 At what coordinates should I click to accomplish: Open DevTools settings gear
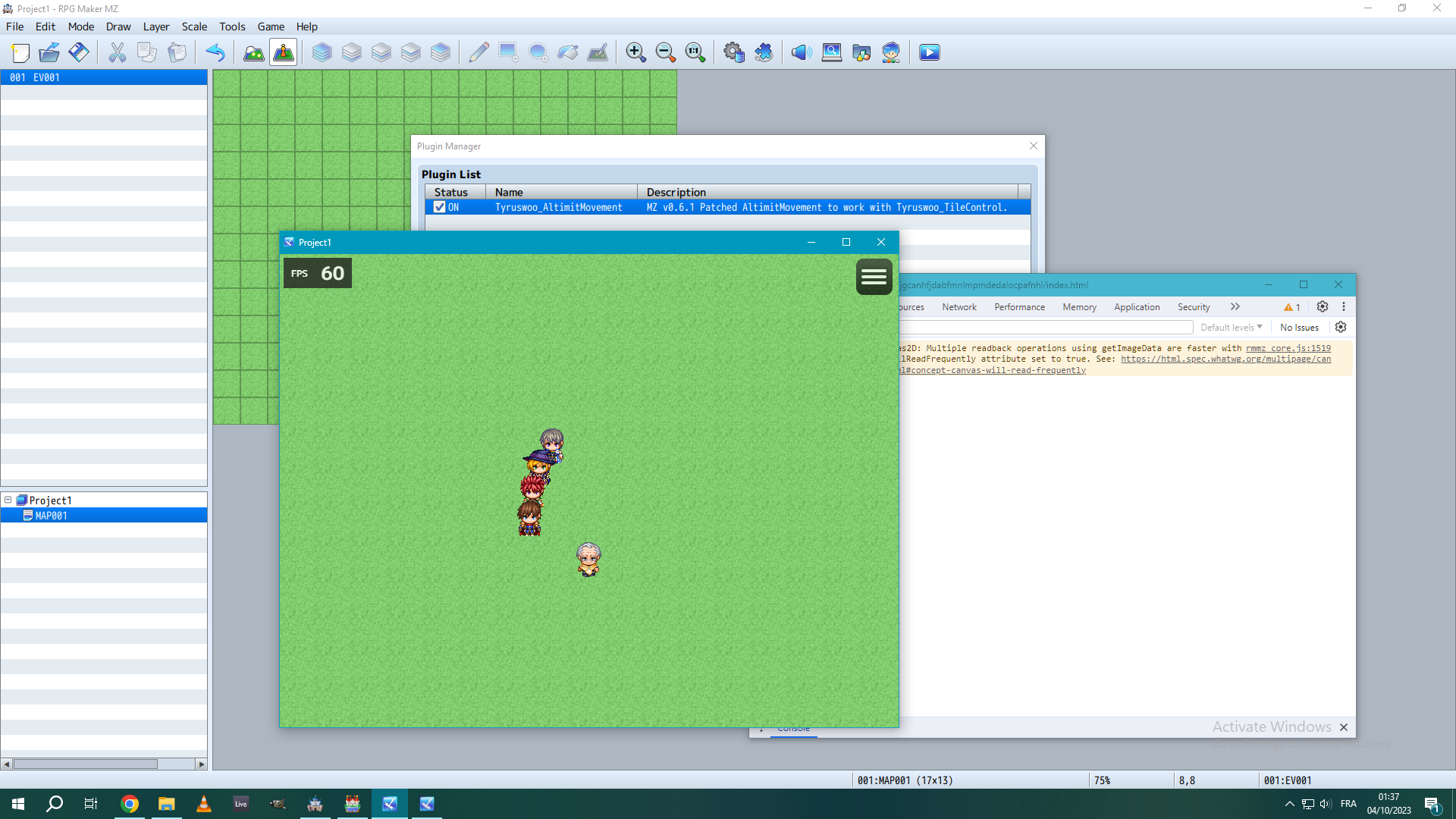pos(1323,306)
